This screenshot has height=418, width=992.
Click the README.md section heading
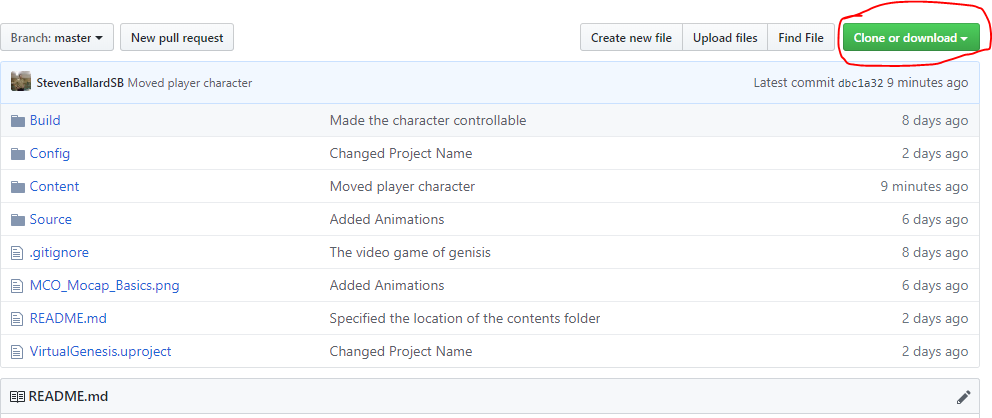[x=68, y=397]
